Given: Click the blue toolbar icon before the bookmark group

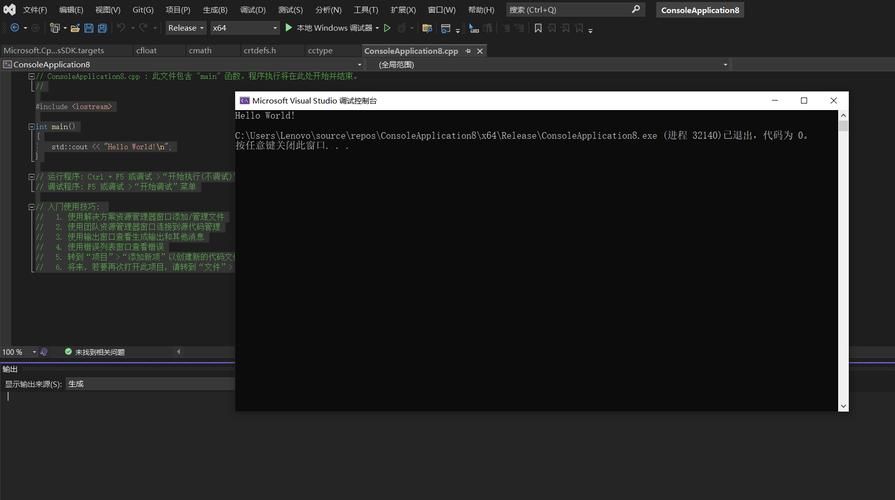Looking at the screenshot, I should click(x=474, y=28).
